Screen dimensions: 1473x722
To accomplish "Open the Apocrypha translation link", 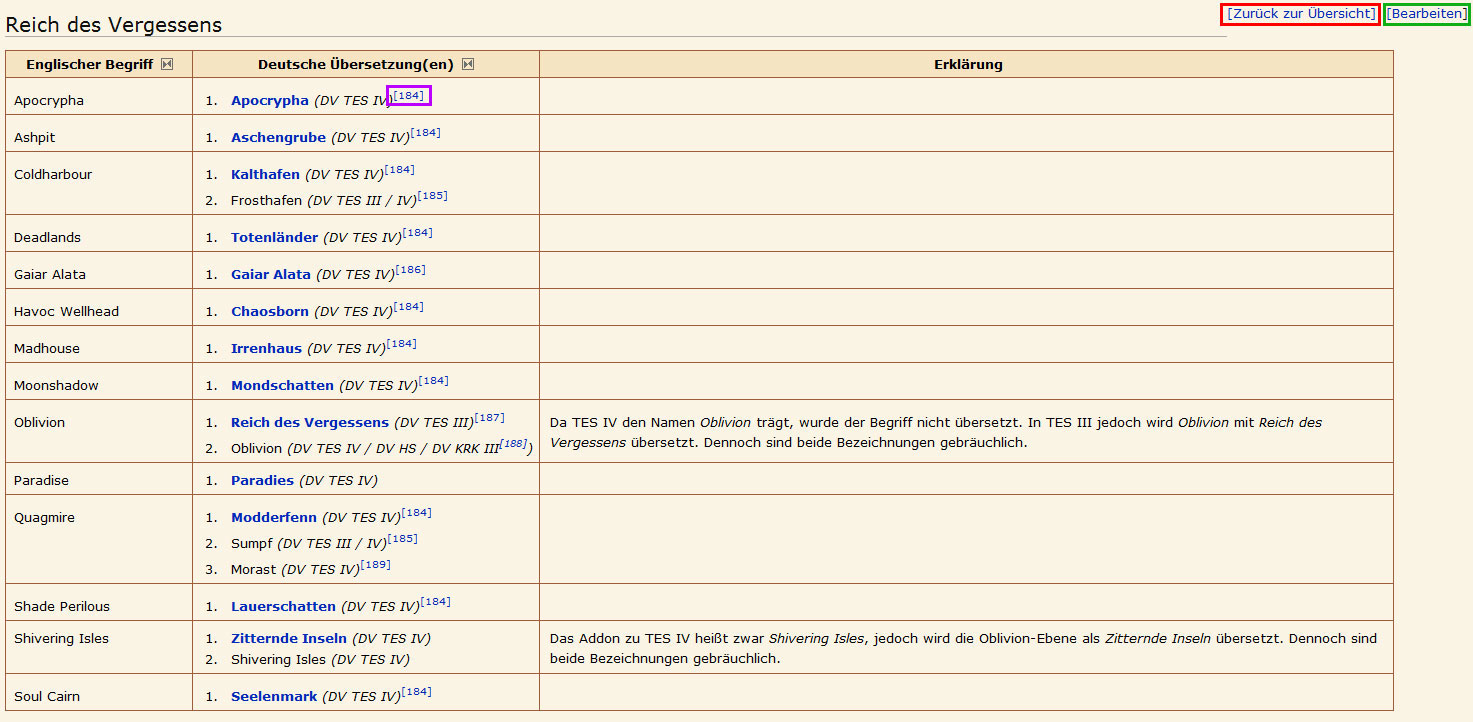I will pos(269,101).
